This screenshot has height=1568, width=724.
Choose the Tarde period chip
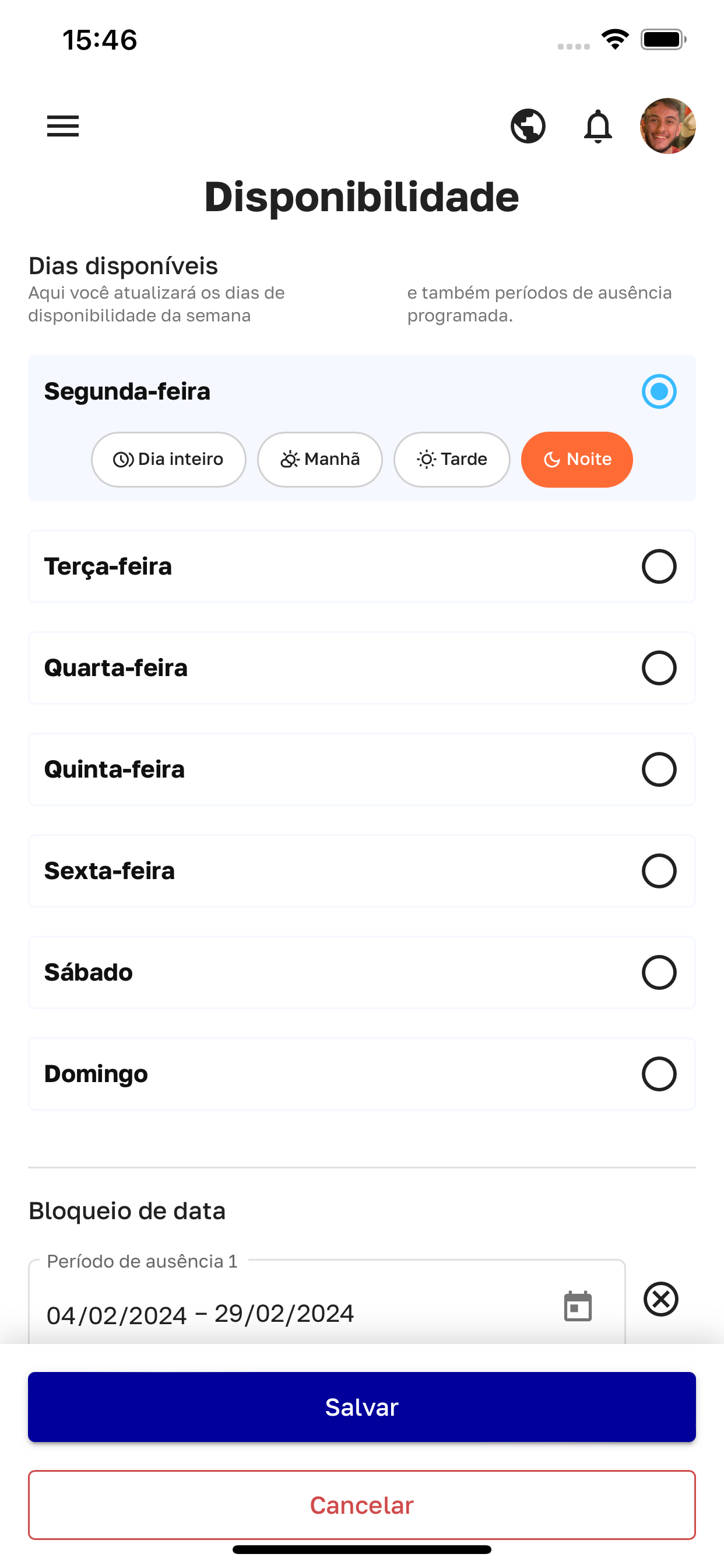click(452, 460)
